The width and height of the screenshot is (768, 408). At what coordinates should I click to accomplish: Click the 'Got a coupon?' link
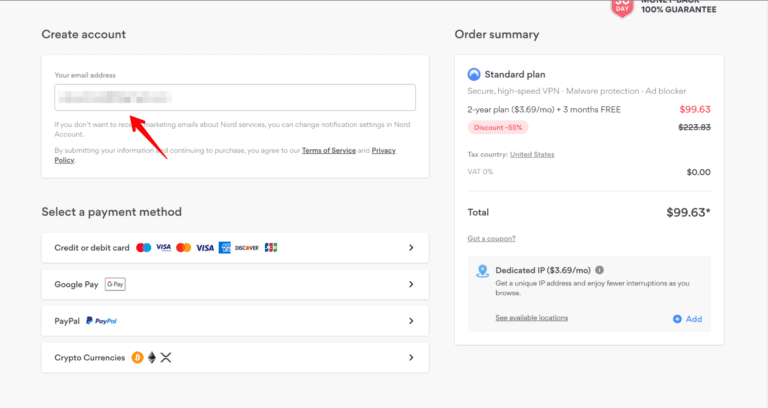[x=491, y=238]
